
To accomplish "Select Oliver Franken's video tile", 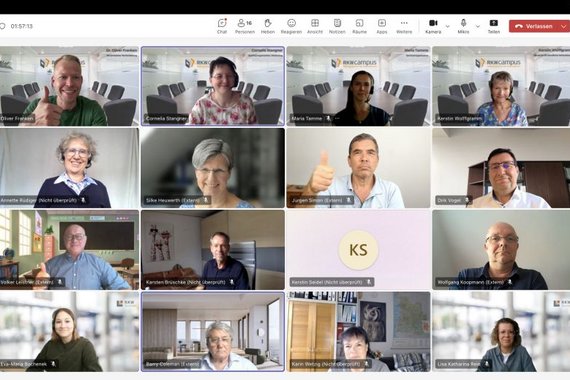I will [x=69, y=86].
